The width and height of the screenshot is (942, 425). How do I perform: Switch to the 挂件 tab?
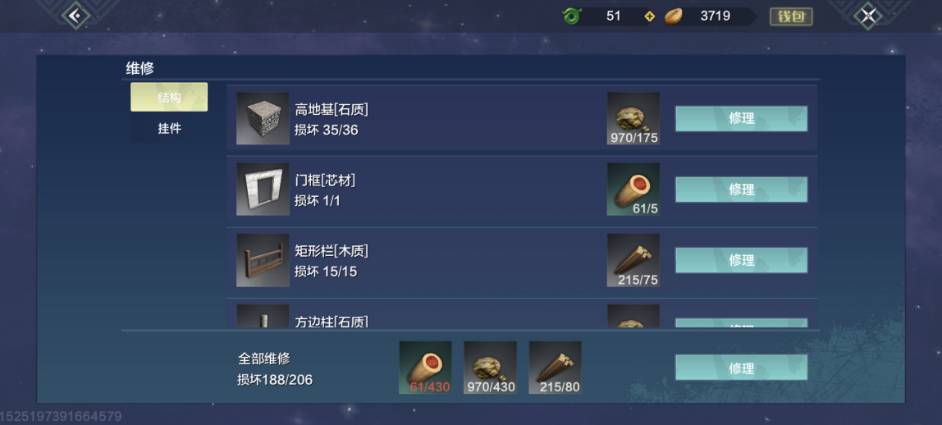click(x=169, y=129)
